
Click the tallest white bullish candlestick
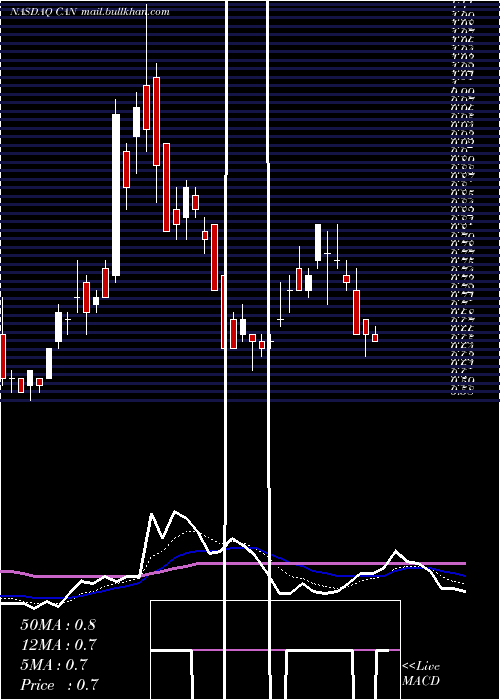pyautogui.click(x=116, y=191)
